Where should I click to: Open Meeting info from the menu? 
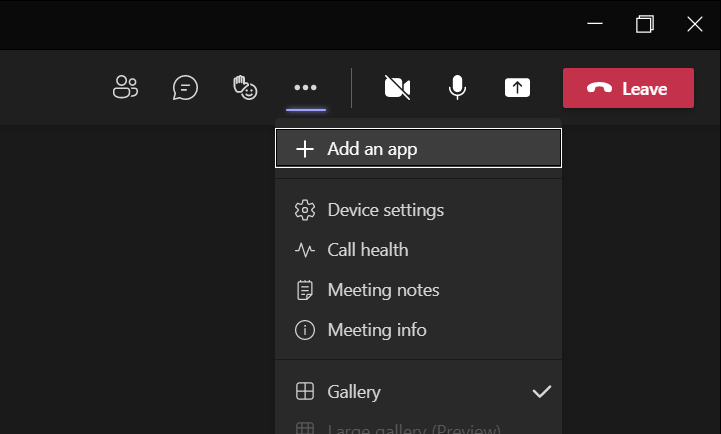tap(376, 330)
